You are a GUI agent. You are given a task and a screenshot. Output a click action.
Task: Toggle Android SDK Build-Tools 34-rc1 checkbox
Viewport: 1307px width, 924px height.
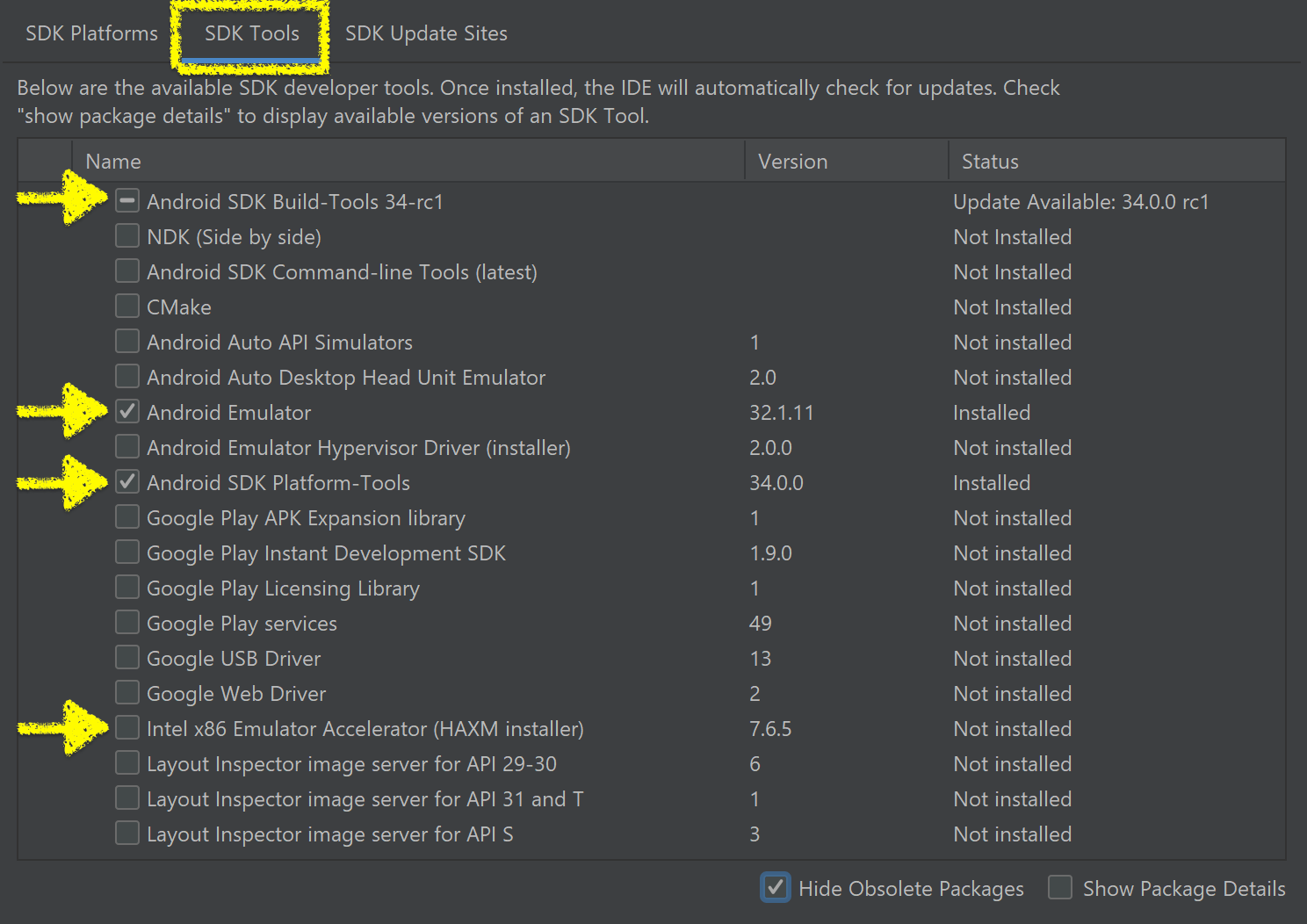click(x=127, y=201)
